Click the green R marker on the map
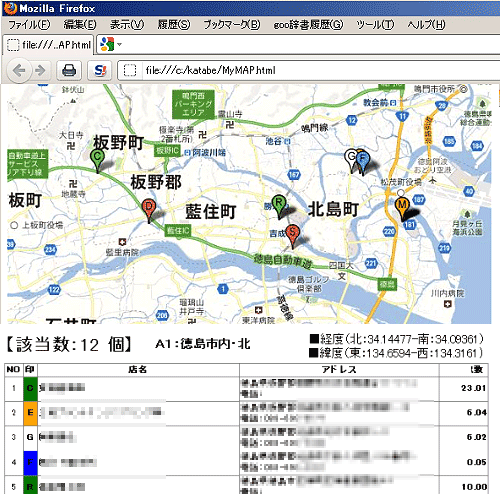The image size is (500, 496). click(x=279, y=207)
